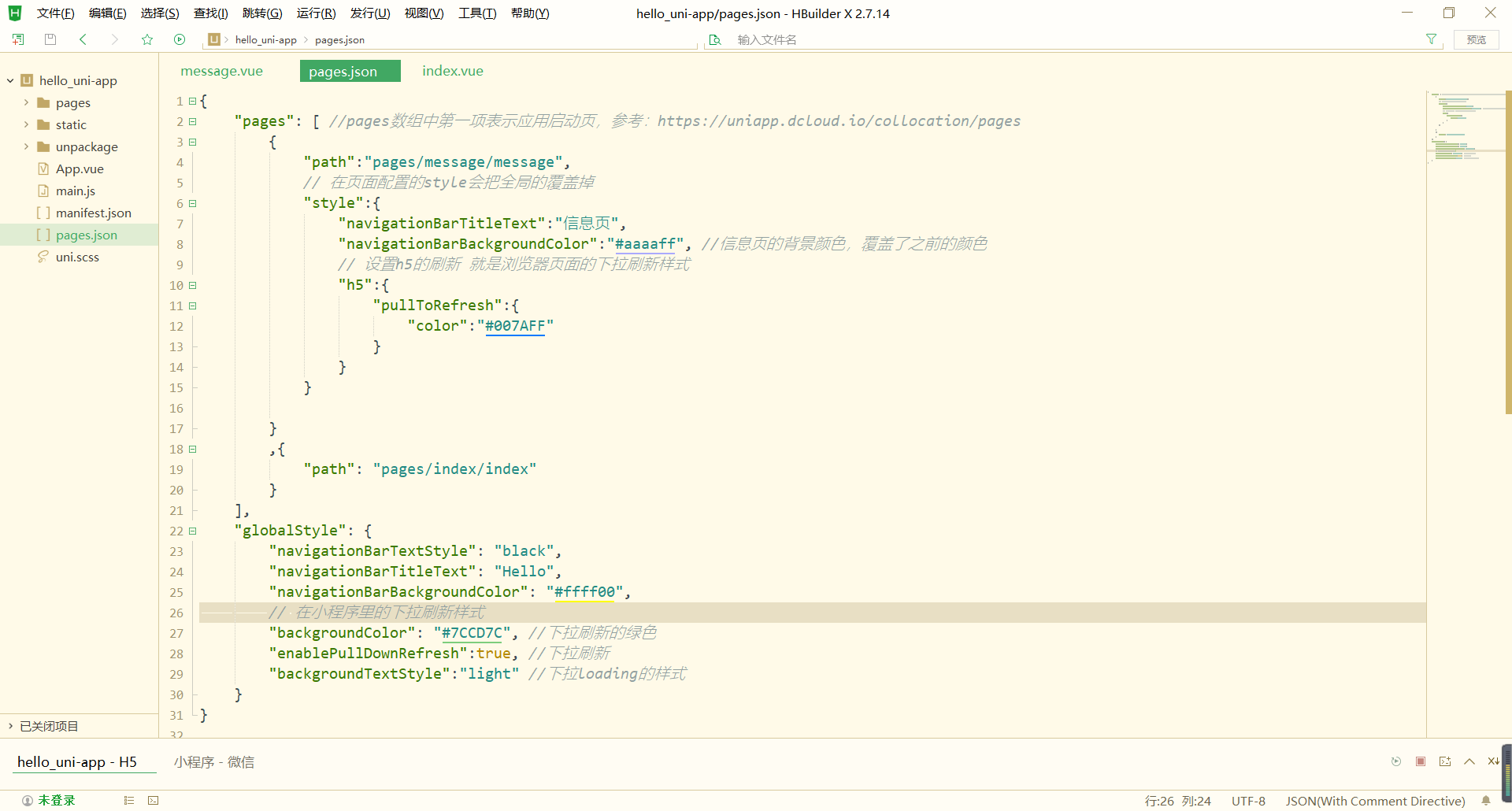
Task: Switch to the message.vue tab
Action: 222,71
